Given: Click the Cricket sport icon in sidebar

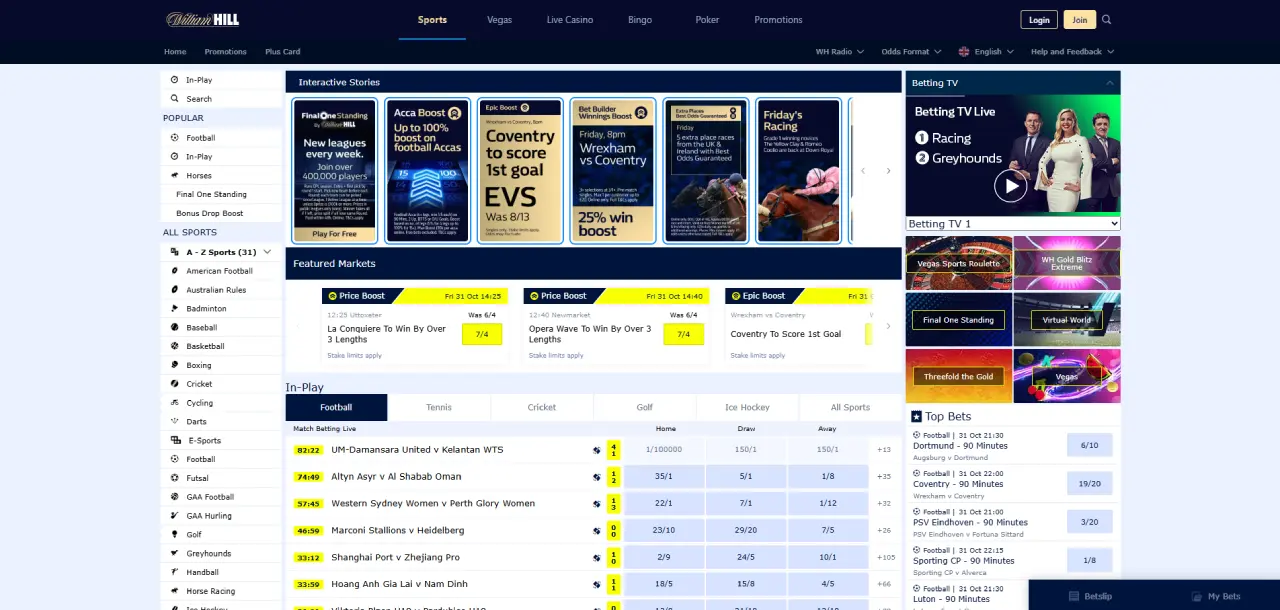Looking at the screenshot, I should (x=175, y=384).
